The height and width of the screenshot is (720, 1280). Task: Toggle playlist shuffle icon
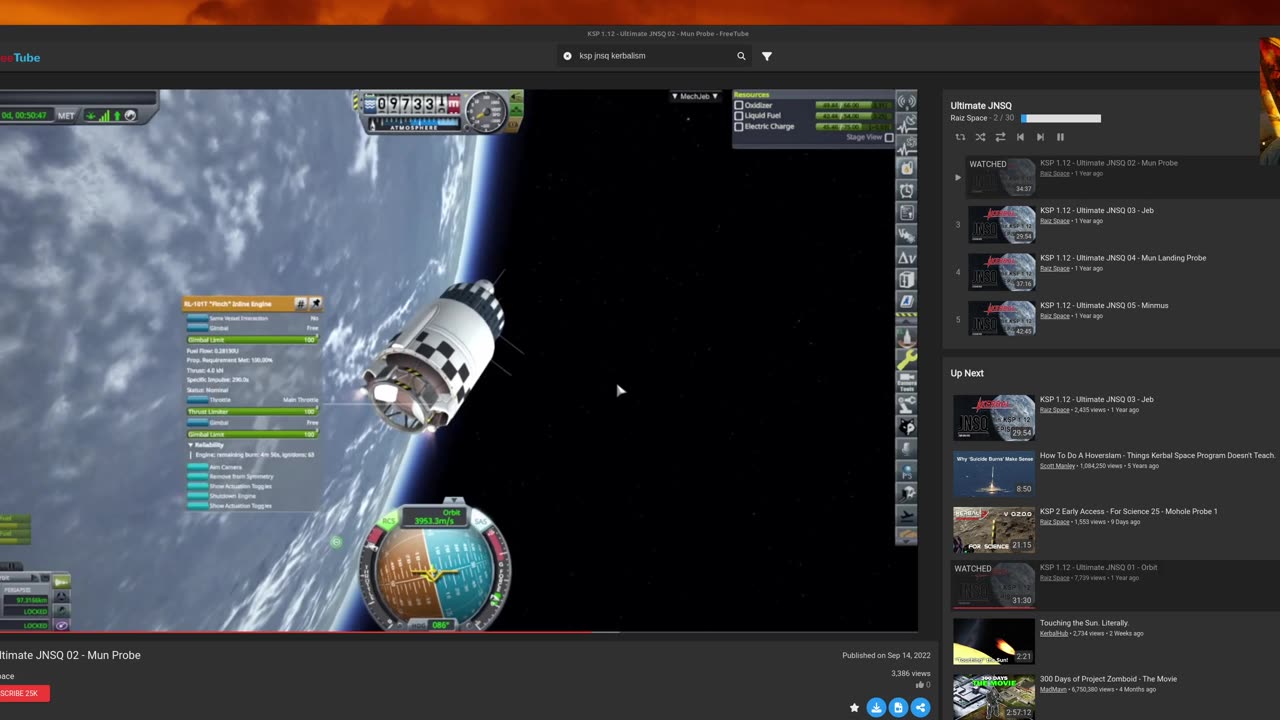click(980, 137)
